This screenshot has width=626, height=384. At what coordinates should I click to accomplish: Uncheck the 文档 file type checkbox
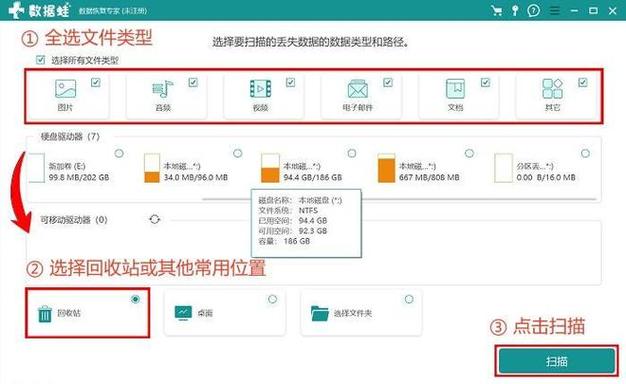(x=485, y=82)
